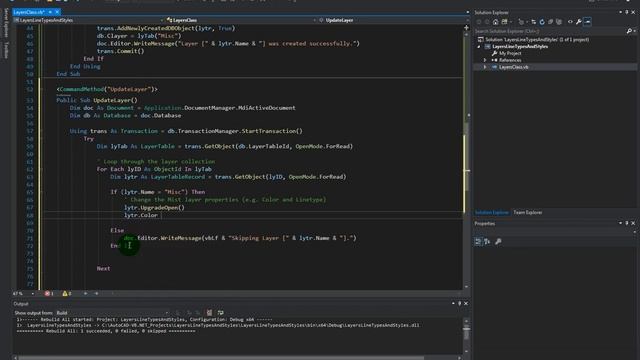Click the yellow warning count indicator
Viewport: 640px width, 360px height.
pos(67,293)
